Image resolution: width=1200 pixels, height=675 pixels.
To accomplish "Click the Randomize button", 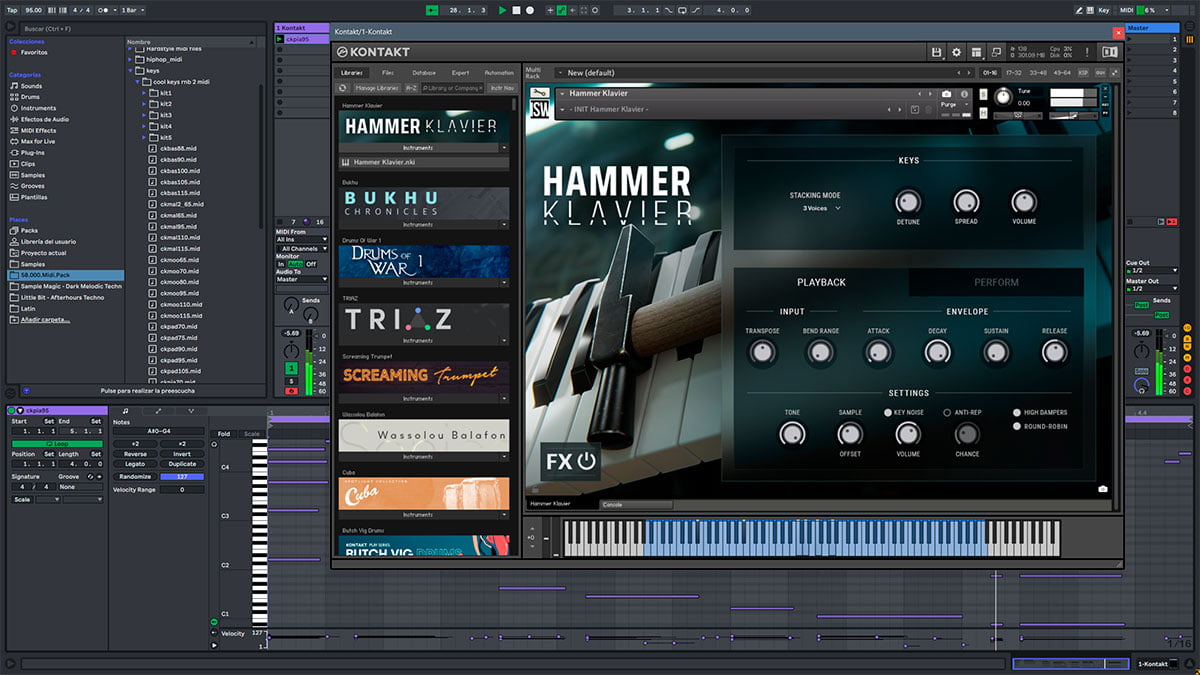I will (135, 476).
